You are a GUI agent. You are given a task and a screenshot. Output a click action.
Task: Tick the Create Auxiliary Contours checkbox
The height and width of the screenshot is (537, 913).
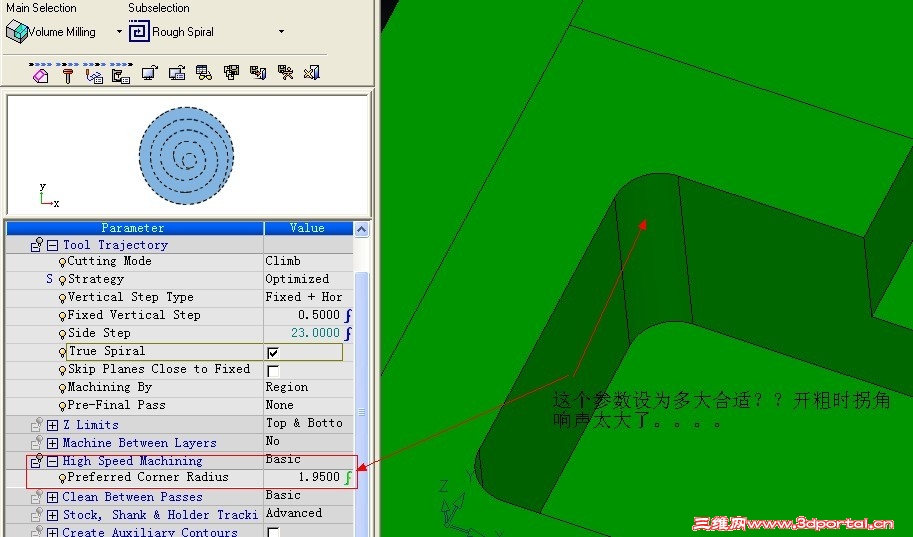click(x=273, y=532)
